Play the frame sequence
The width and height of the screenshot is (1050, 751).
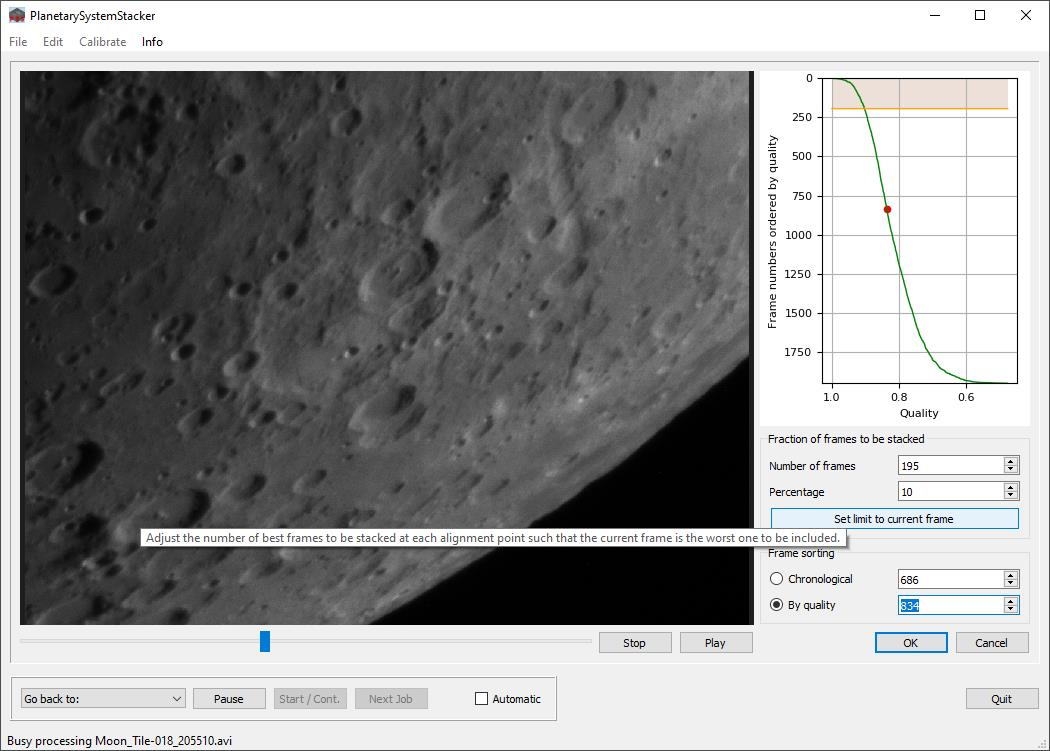tap(716, 643)
